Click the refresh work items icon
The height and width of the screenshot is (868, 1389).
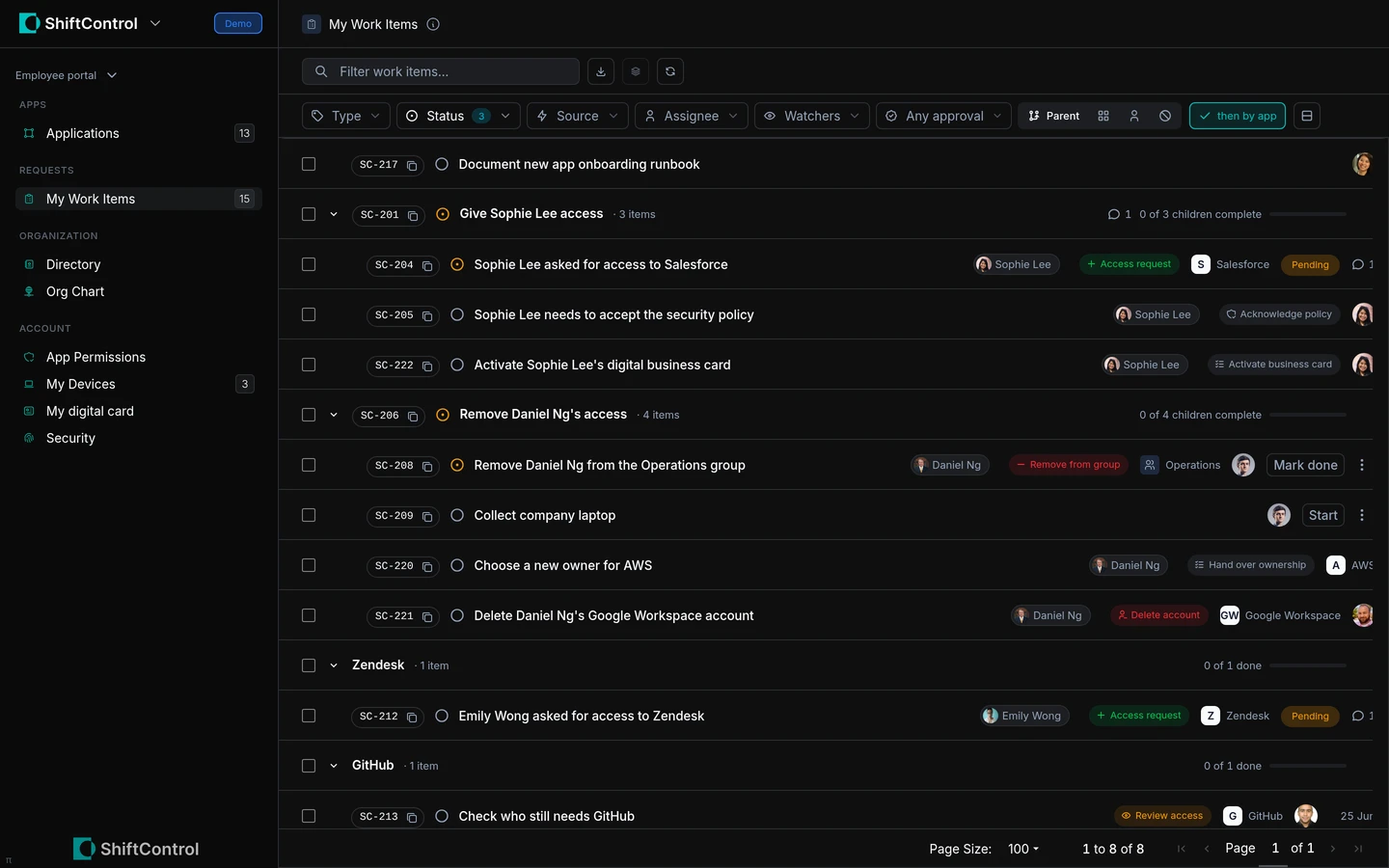click(670, 71)
